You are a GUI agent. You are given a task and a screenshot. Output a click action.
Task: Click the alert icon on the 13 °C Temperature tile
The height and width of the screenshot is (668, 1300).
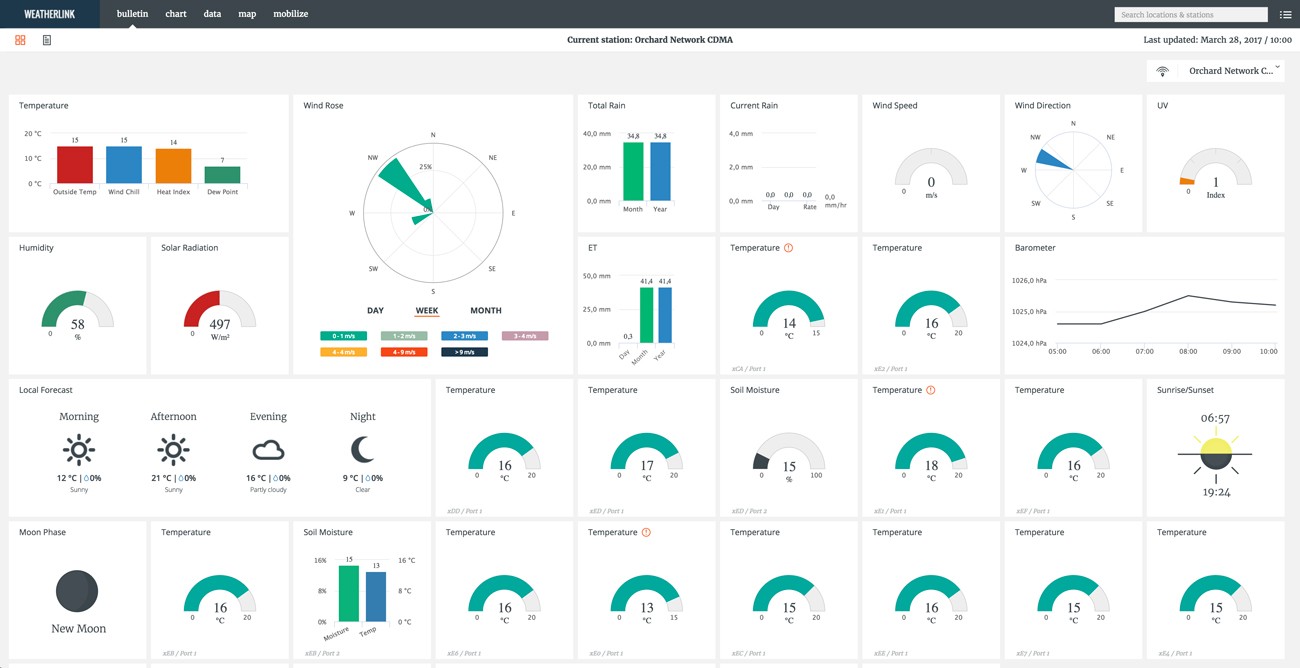pos(646,532)
